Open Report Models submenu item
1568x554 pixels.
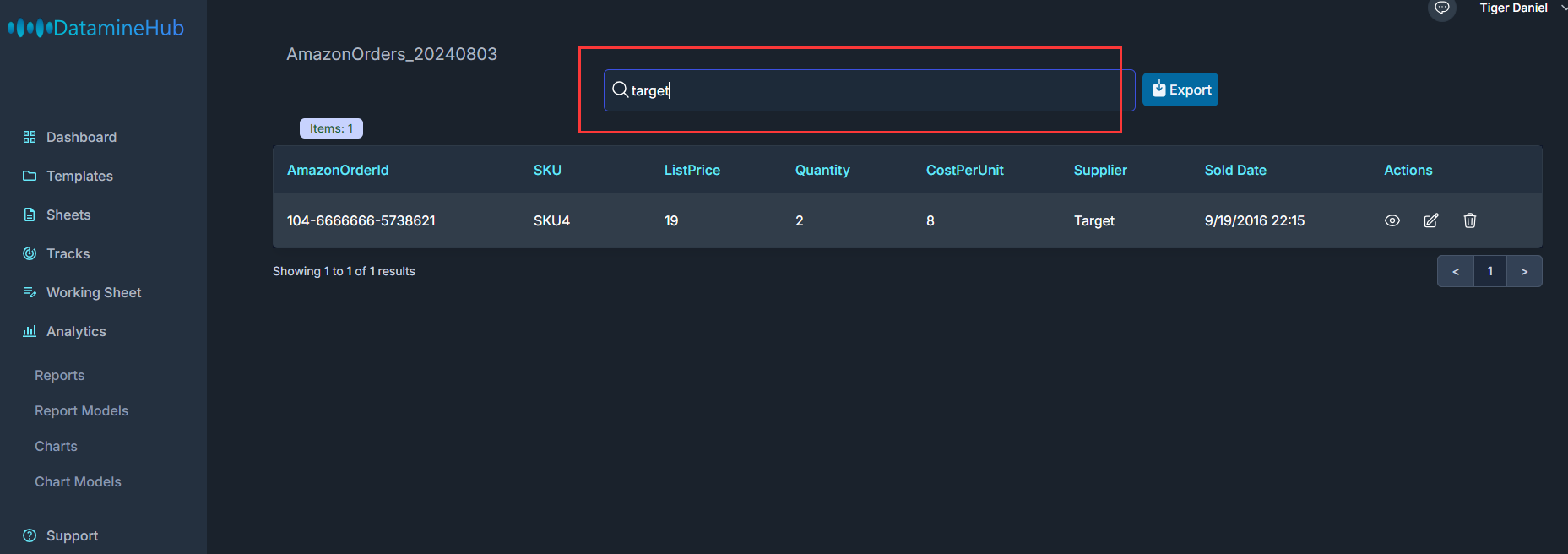tap(81, 410)
